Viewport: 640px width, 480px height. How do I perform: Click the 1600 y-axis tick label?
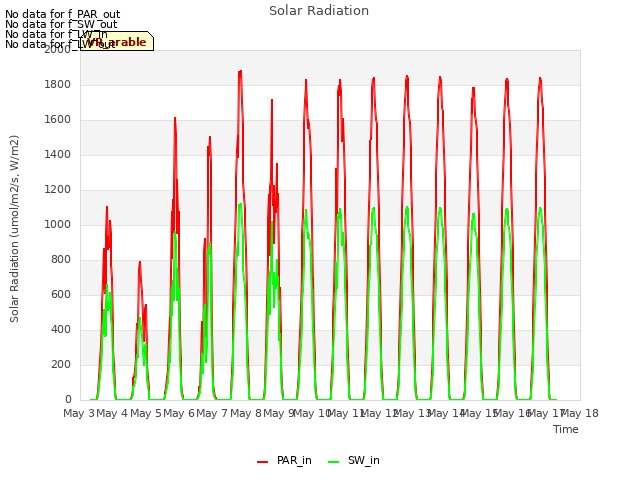point(58,120)
